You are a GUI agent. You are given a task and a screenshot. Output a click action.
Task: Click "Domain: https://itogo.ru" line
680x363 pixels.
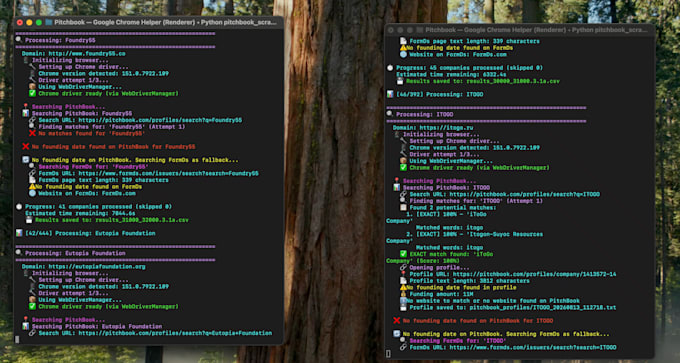click(433, 128)
